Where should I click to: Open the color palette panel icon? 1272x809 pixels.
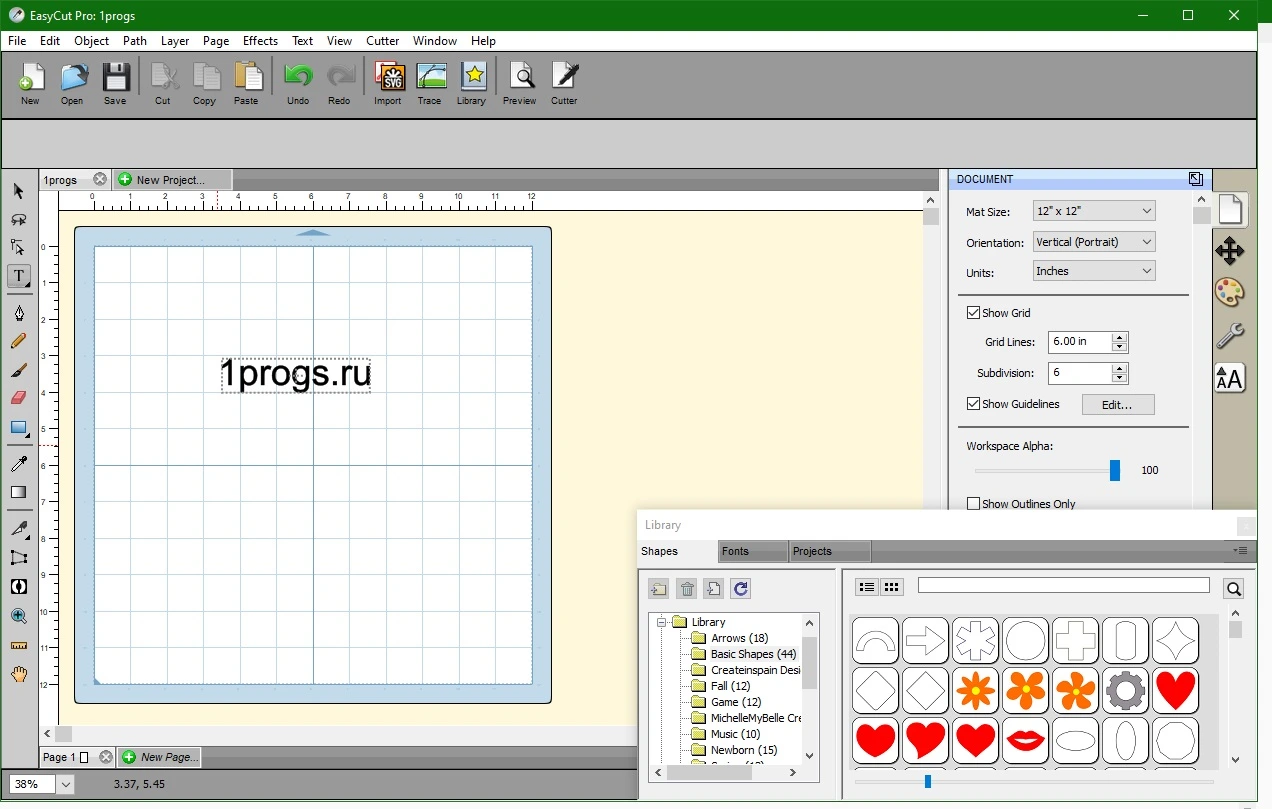coord(1230,292)
